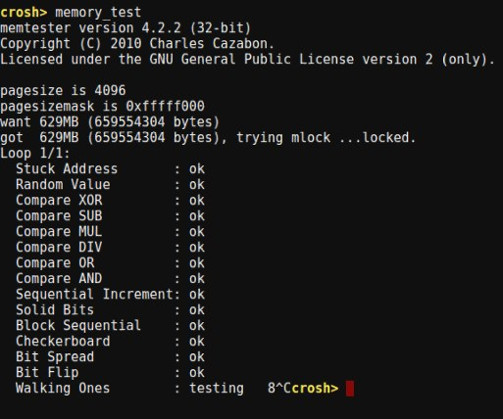Screen dimensions: 503x419
Task: Click the 'Checkerboard' test row
Action: 110,341
